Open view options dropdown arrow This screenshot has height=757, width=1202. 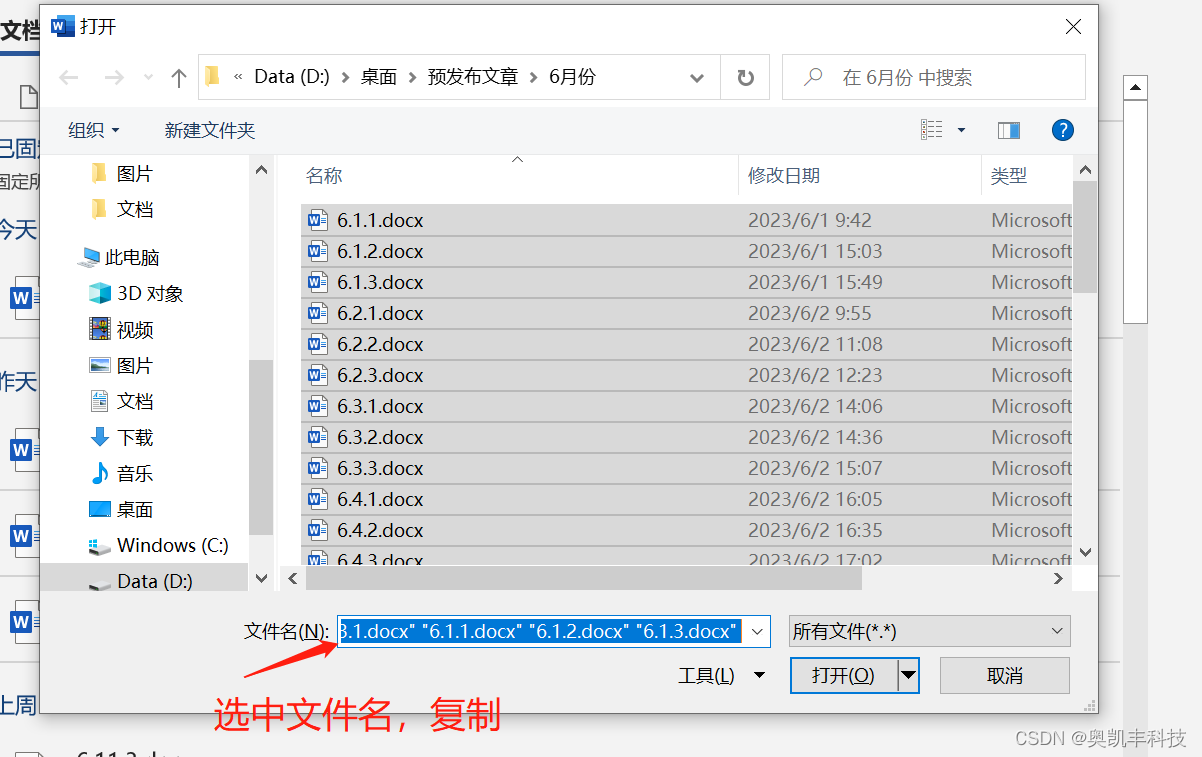coord(962,130)
